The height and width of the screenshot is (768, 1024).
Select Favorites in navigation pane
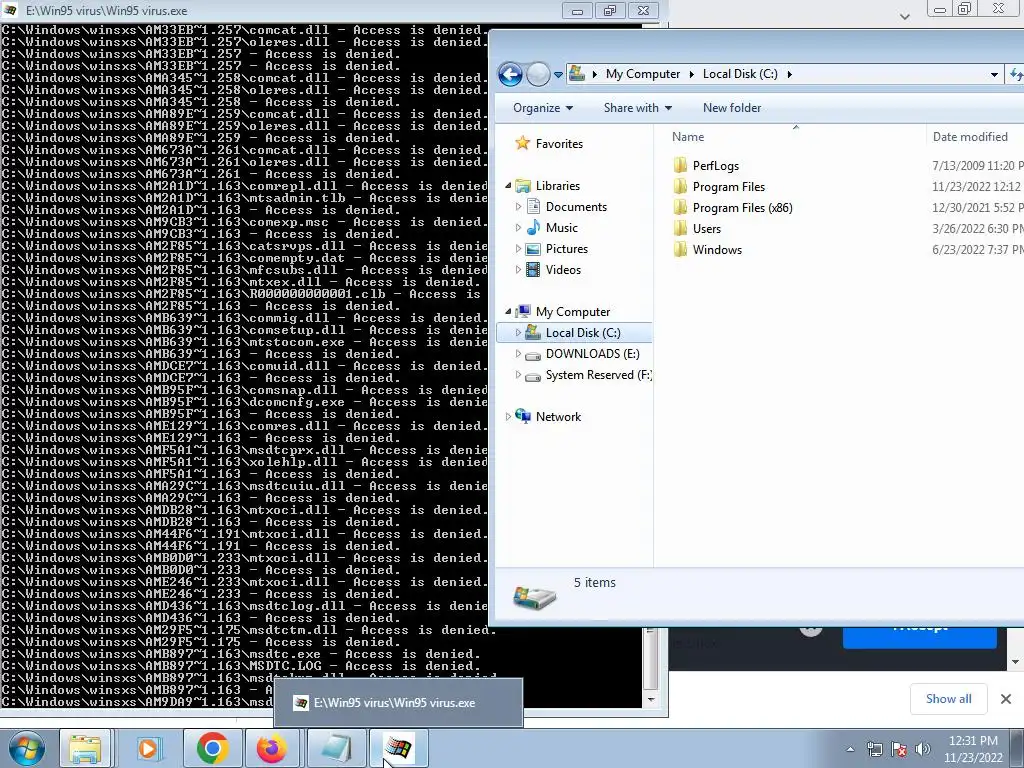559,144
